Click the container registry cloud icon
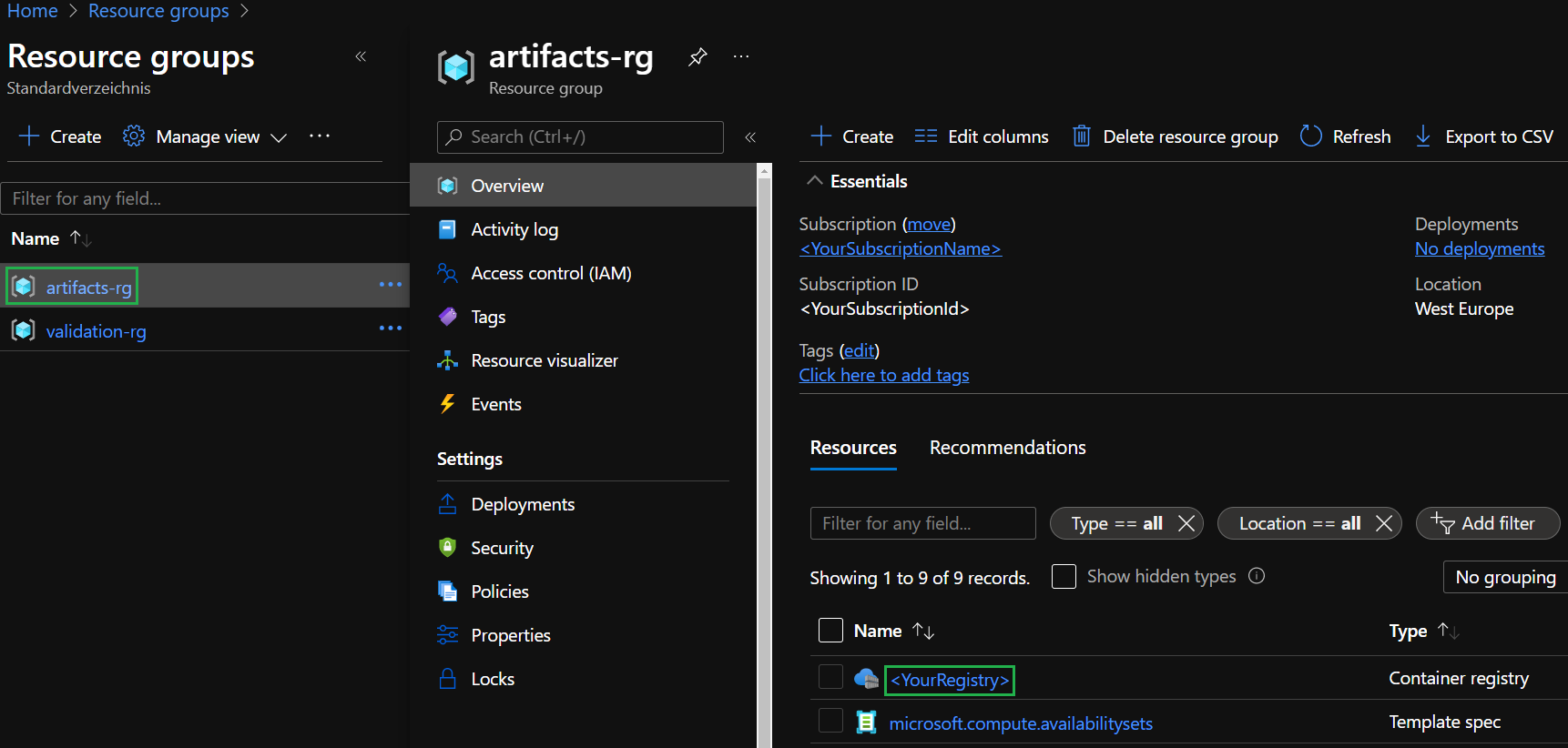1568x748 pixels. [866, 679]
